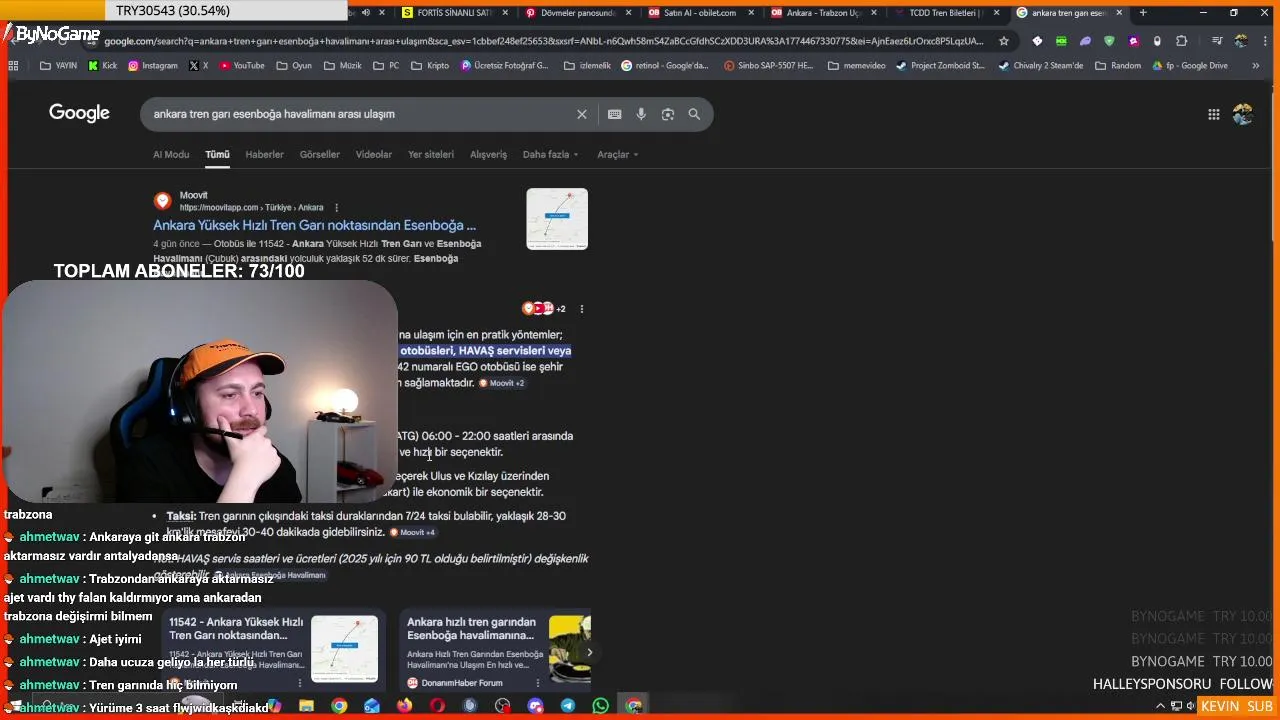Screen dimensions: 1280x720
Task: Open the browser profile avatar in toolbar
Action: click(x=1241, y=41)
